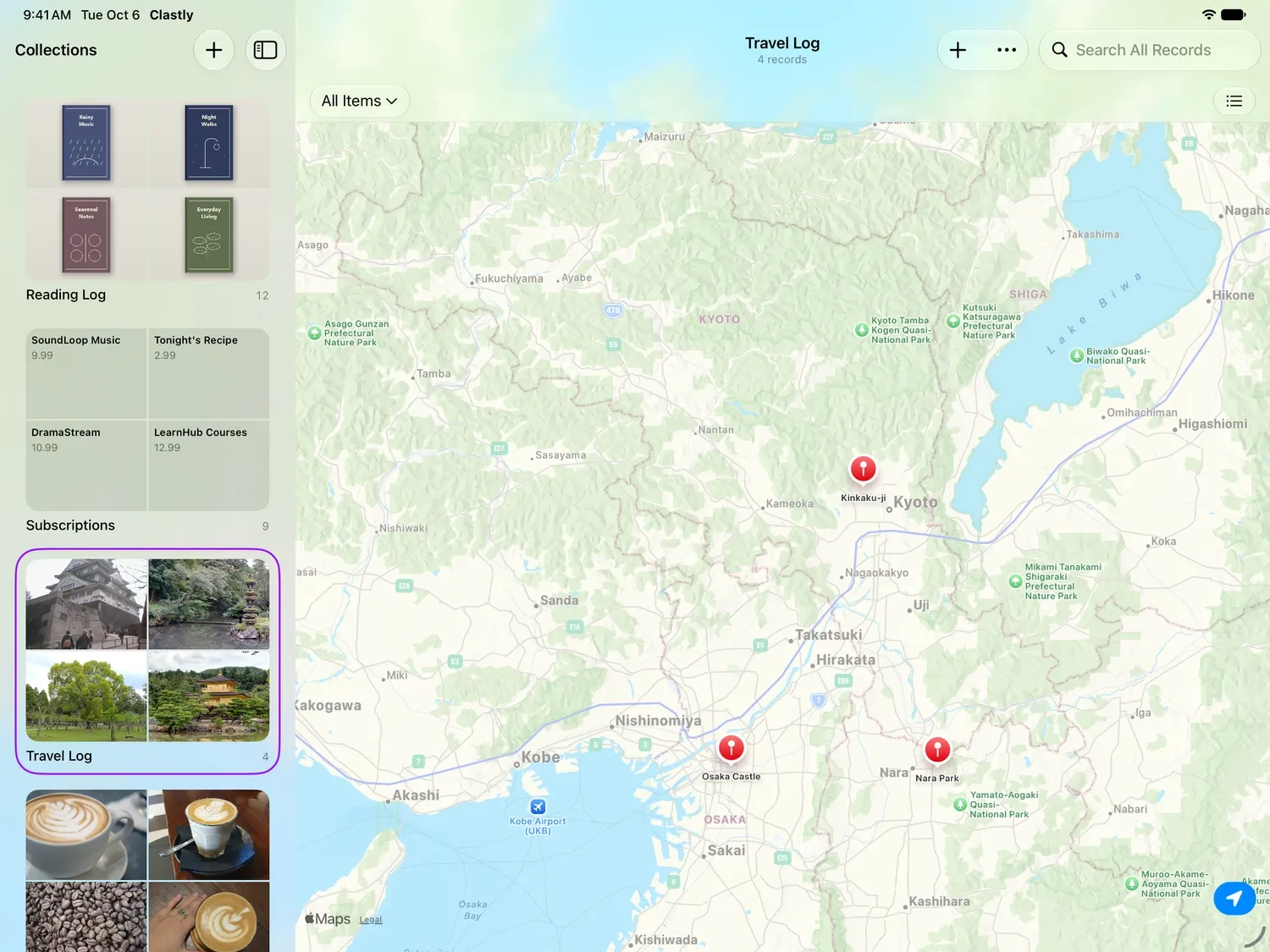Select the Kinkaku-ji map pin
The height and width of the screenshot is (952, 1270).
863,469
